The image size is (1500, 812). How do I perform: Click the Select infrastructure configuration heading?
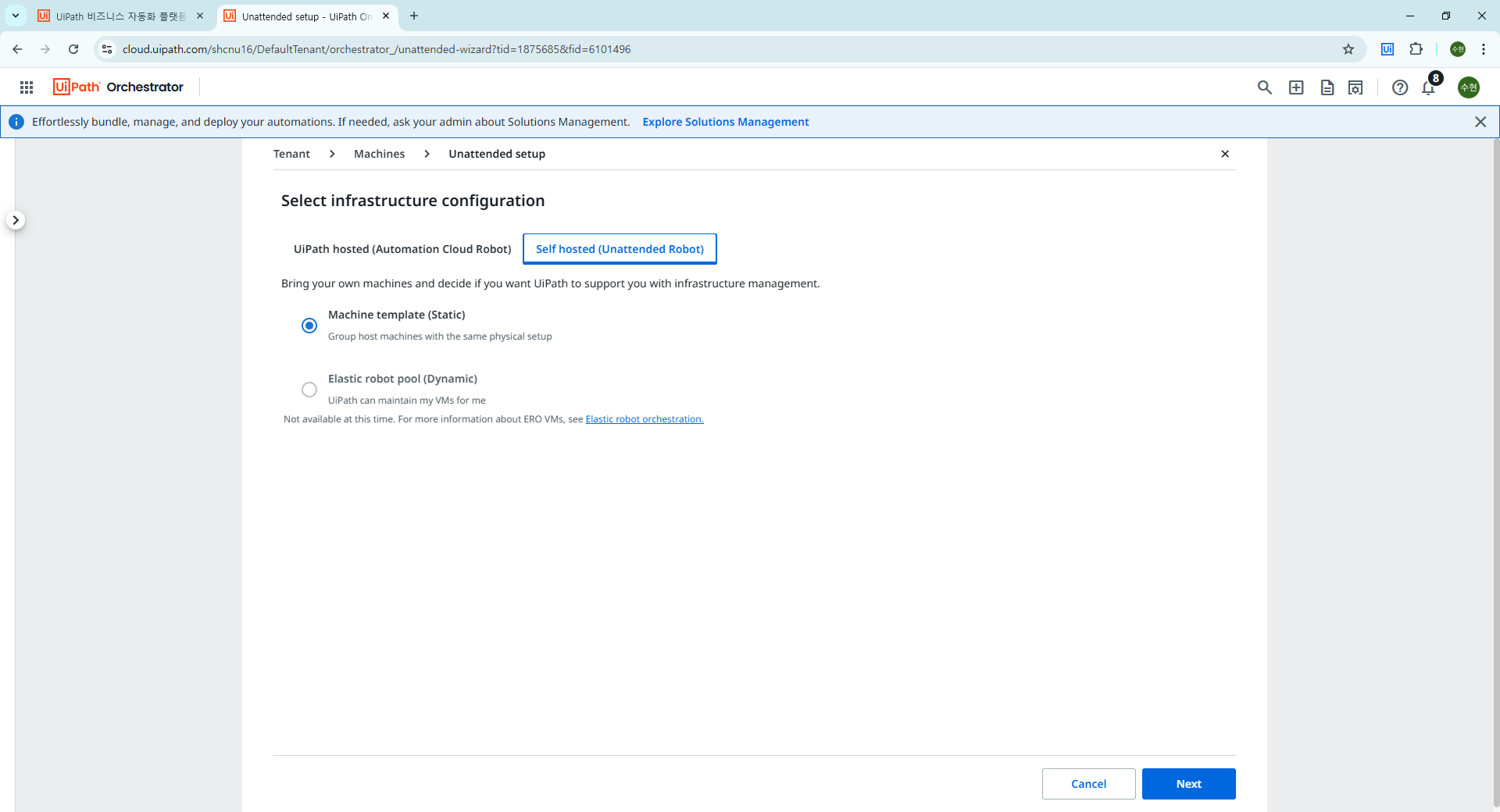tap(412, 201)
